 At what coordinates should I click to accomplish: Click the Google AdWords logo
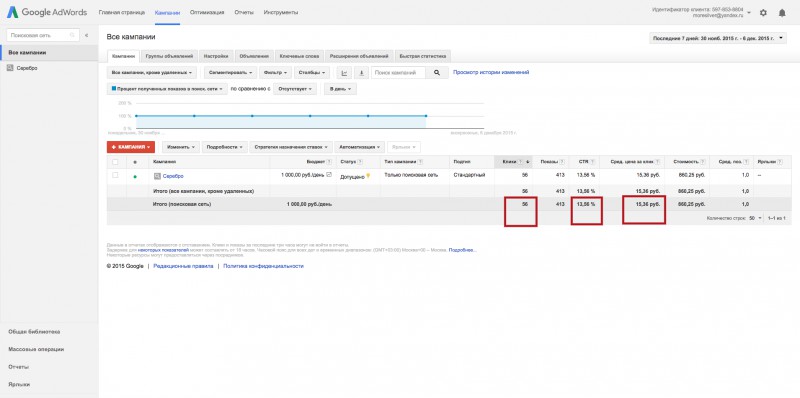click(47, 12)
